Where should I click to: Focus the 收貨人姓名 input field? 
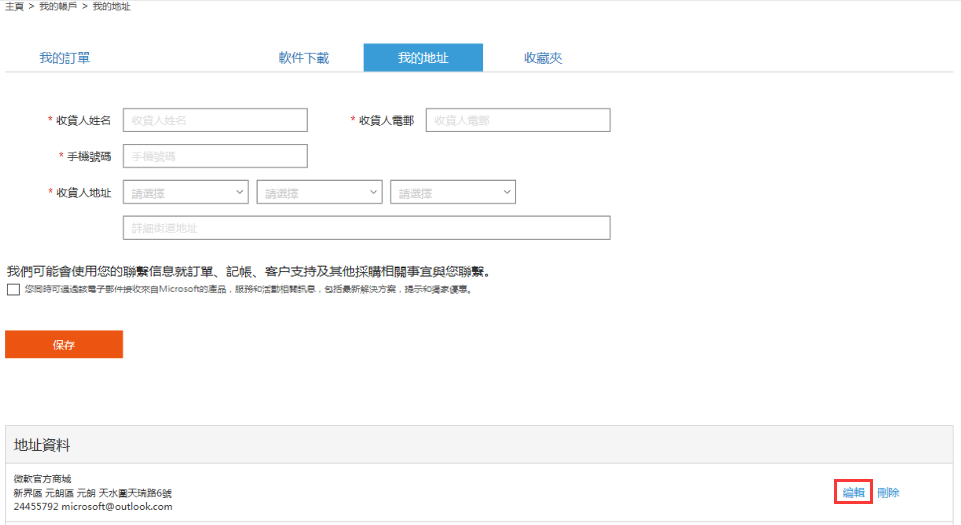[x=215, y=120]
